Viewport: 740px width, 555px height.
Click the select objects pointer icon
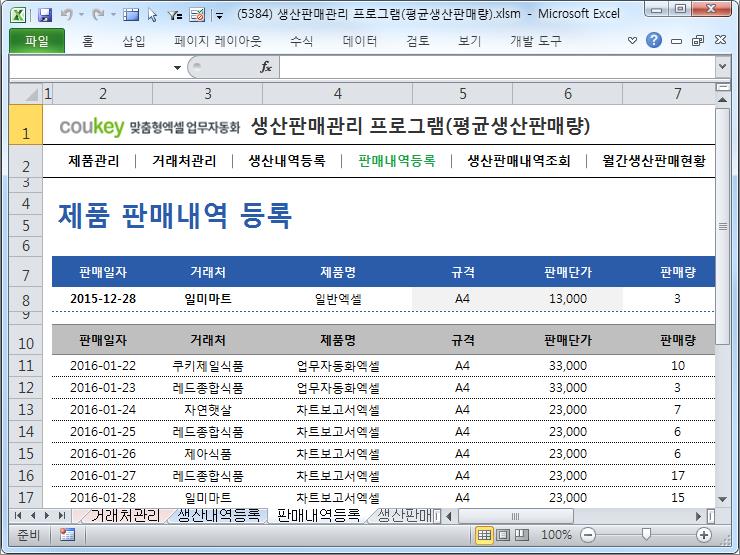click(x=152, y=15)
